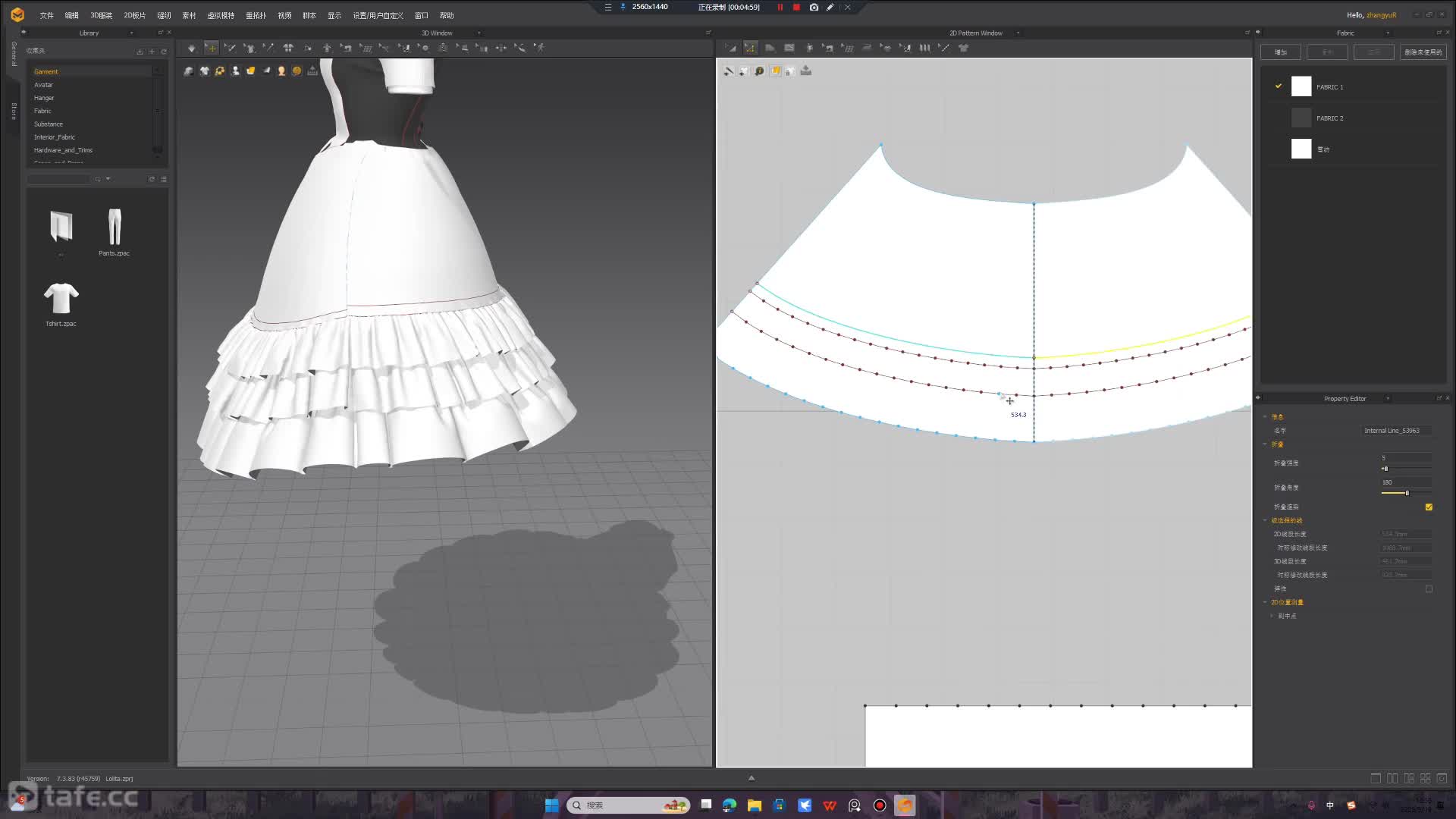Click the CLO logo icon
The image size is (1456, 819).
coord(17,14)
